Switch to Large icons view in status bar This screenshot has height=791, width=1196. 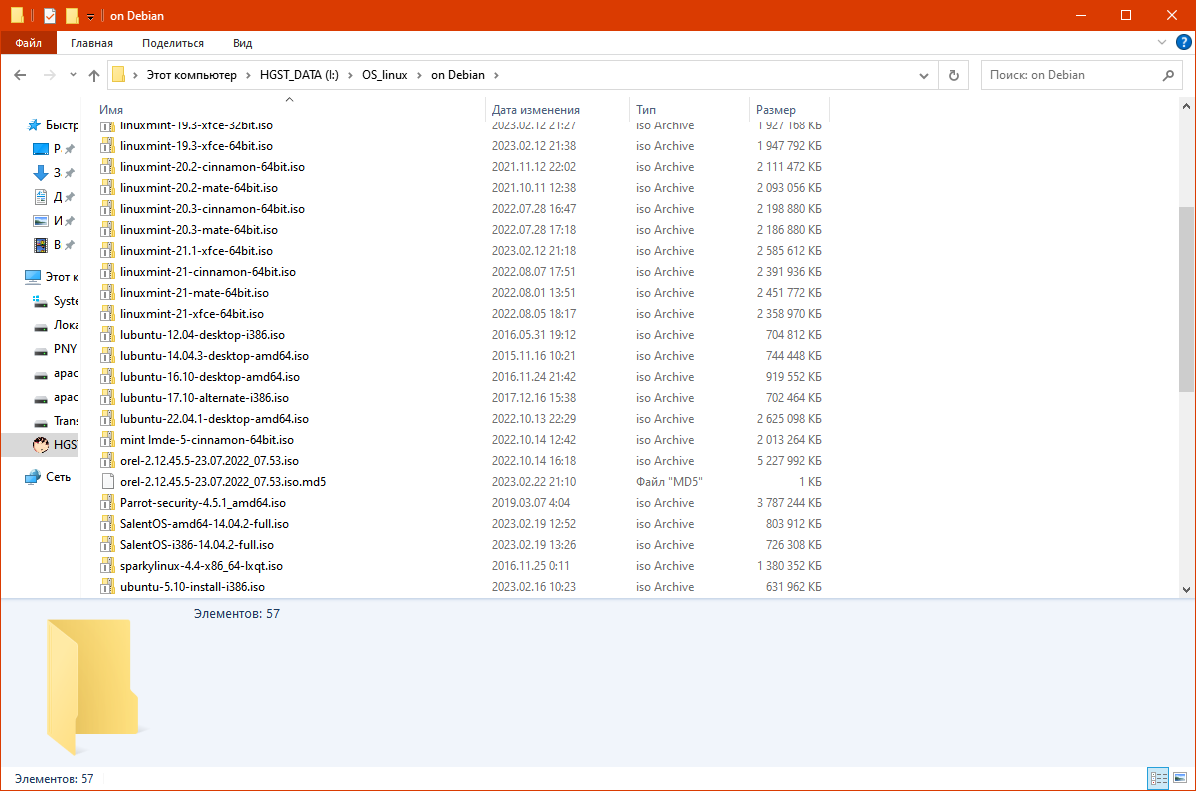point(1179,779)
